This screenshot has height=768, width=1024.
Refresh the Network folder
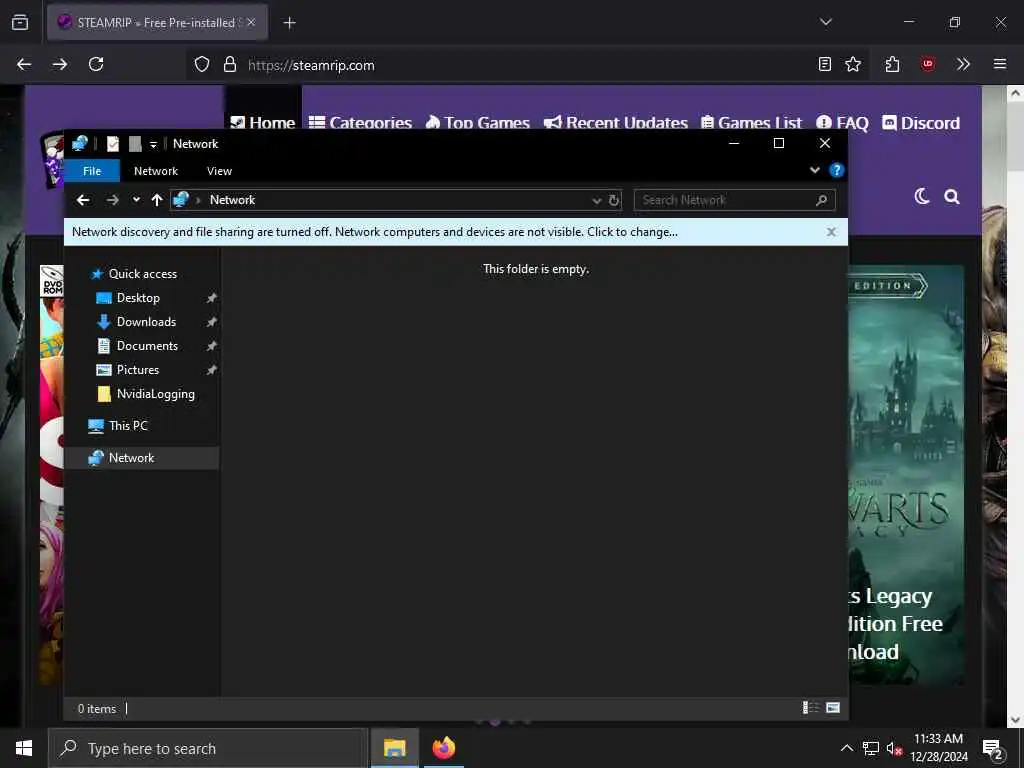coord(614,200)
